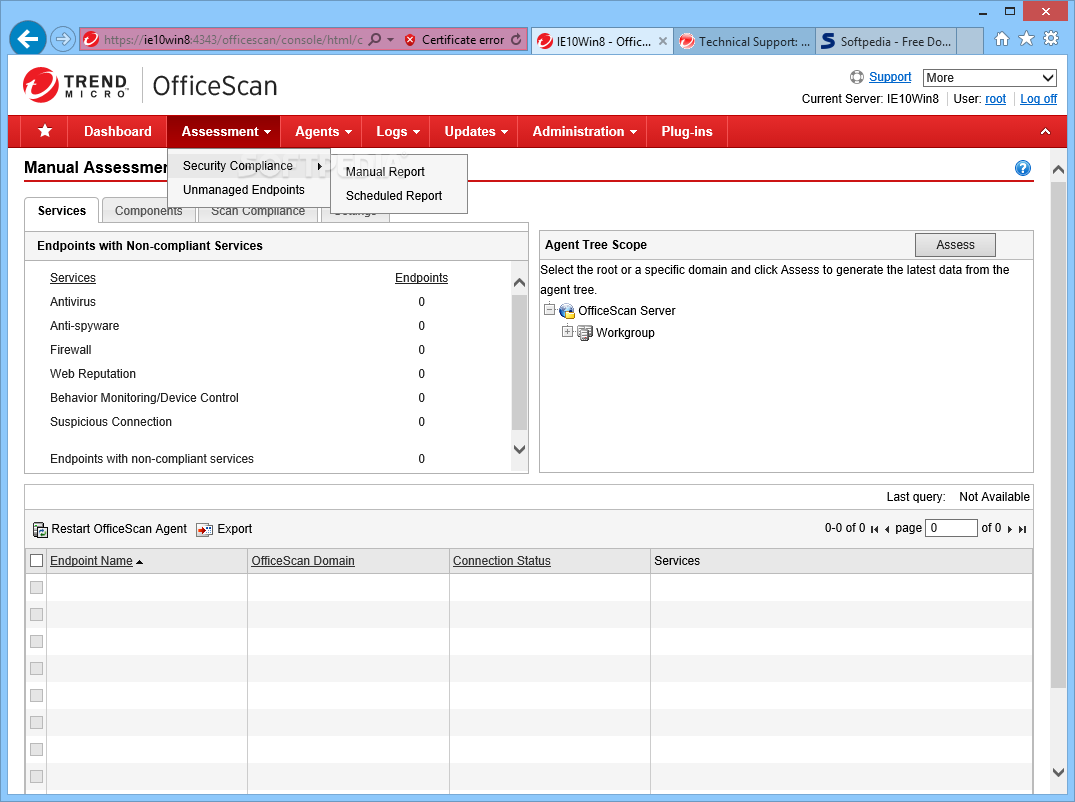Image resolution: width=1075 pixels, height=802 pixels.
Task: Tick the sixth row checkbox in endpoint table
Action: click(37, 722)
